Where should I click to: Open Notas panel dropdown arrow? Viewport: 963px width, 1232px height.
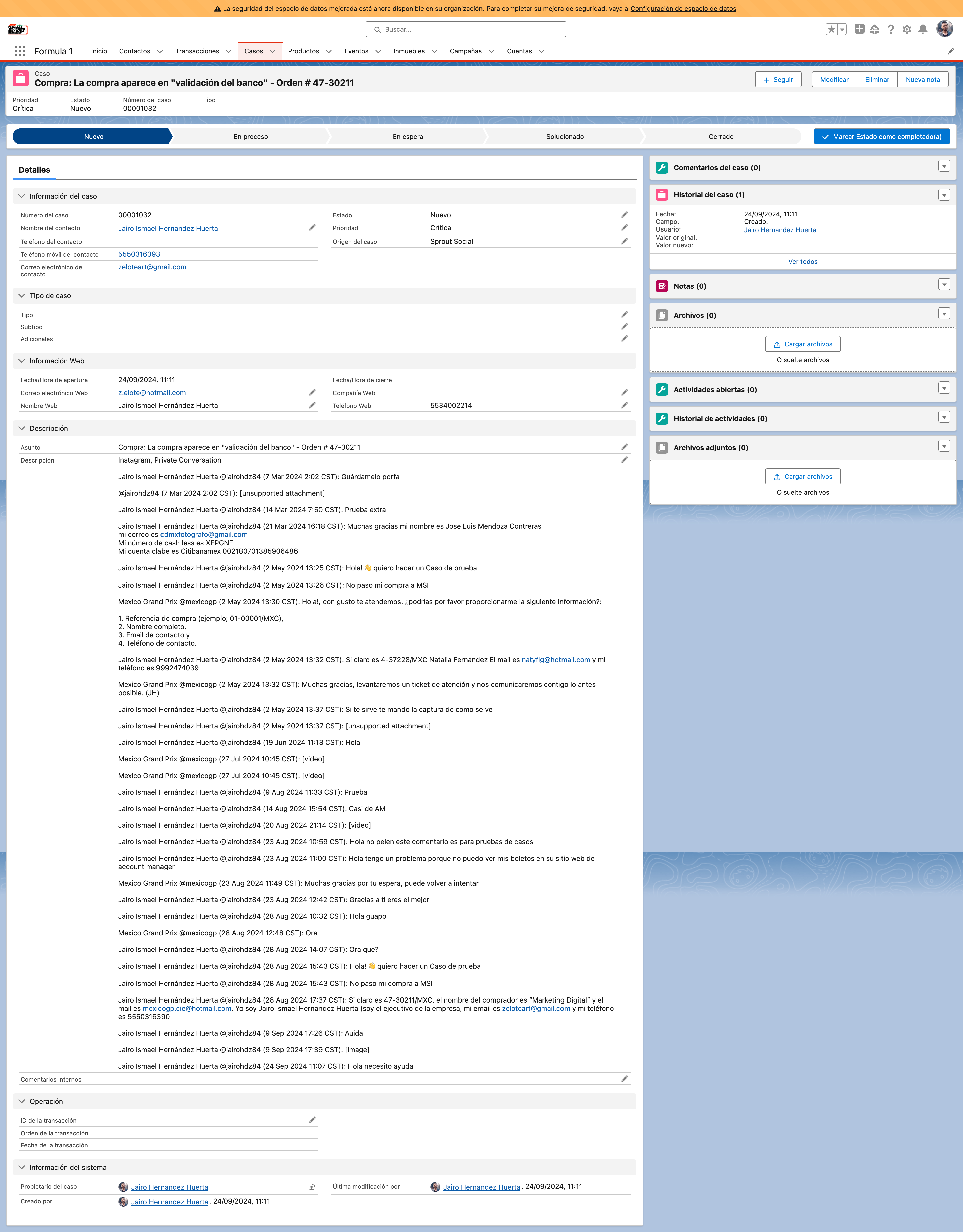click(x=944, y=284)
